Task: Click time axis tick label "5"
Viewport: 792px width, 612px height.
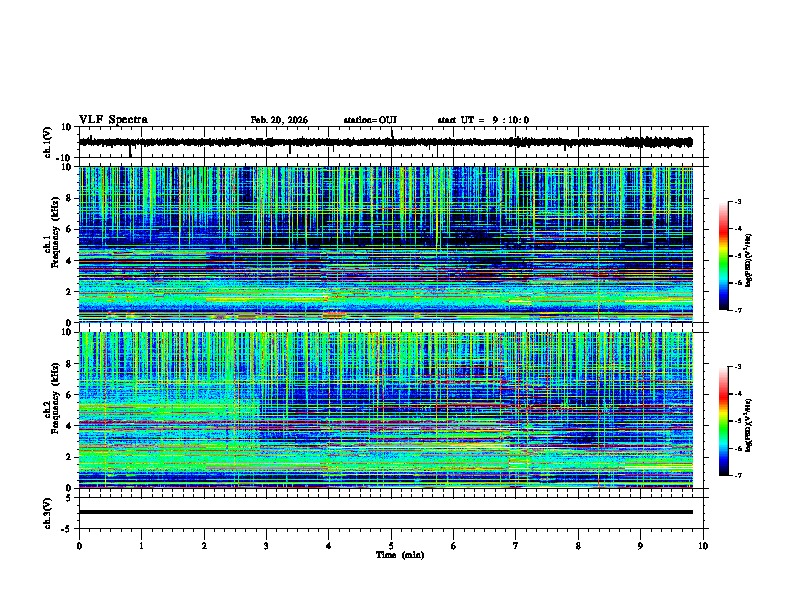Action: click(391, 546)
